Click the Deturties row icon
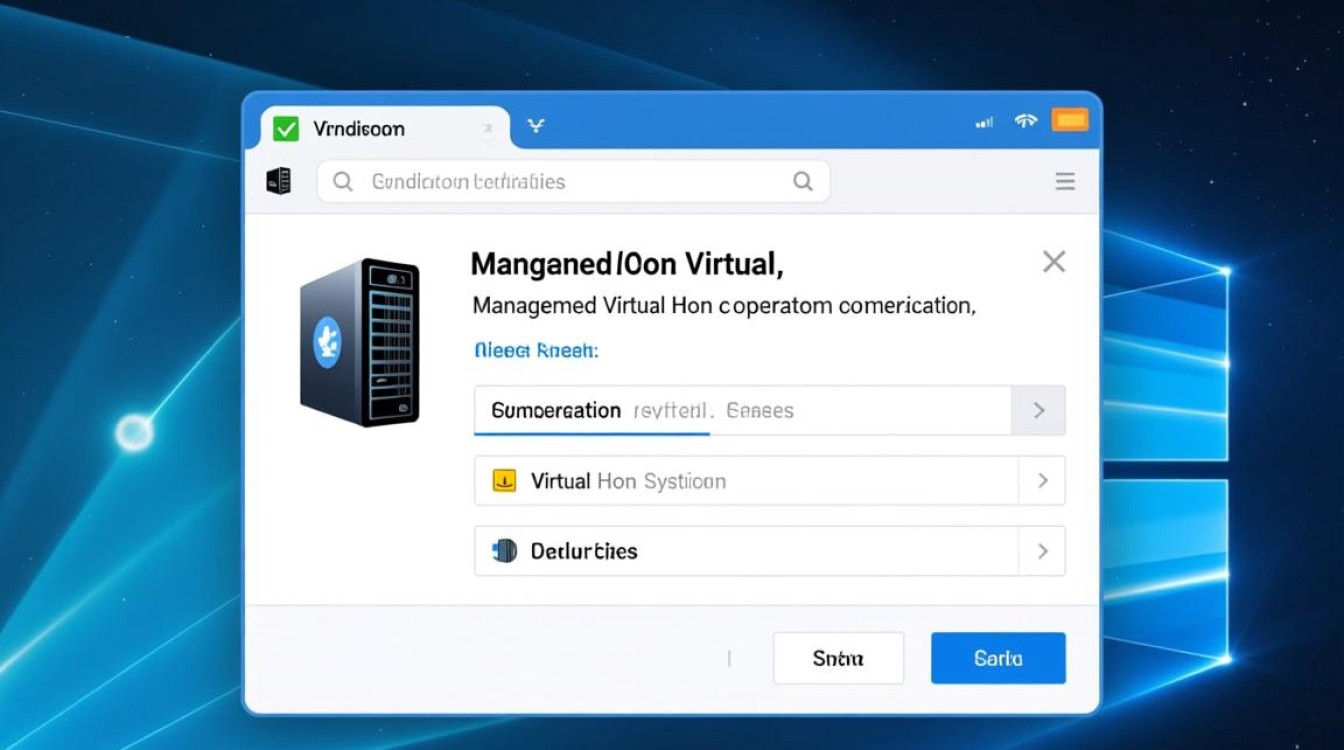1344x750 pixels. click(505, 551)
